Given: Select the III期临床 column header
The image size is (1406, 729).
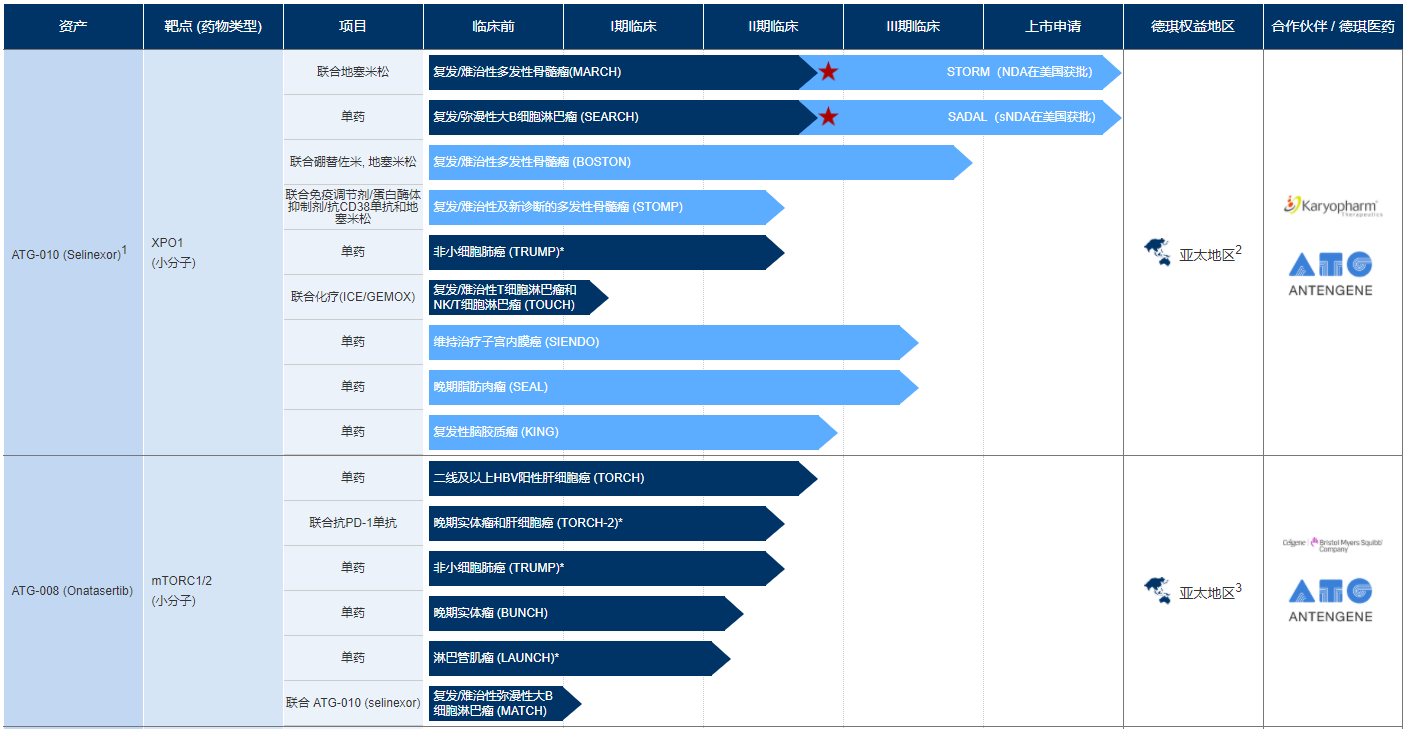Looking at the screenshot, I should (x=913, y=27).
